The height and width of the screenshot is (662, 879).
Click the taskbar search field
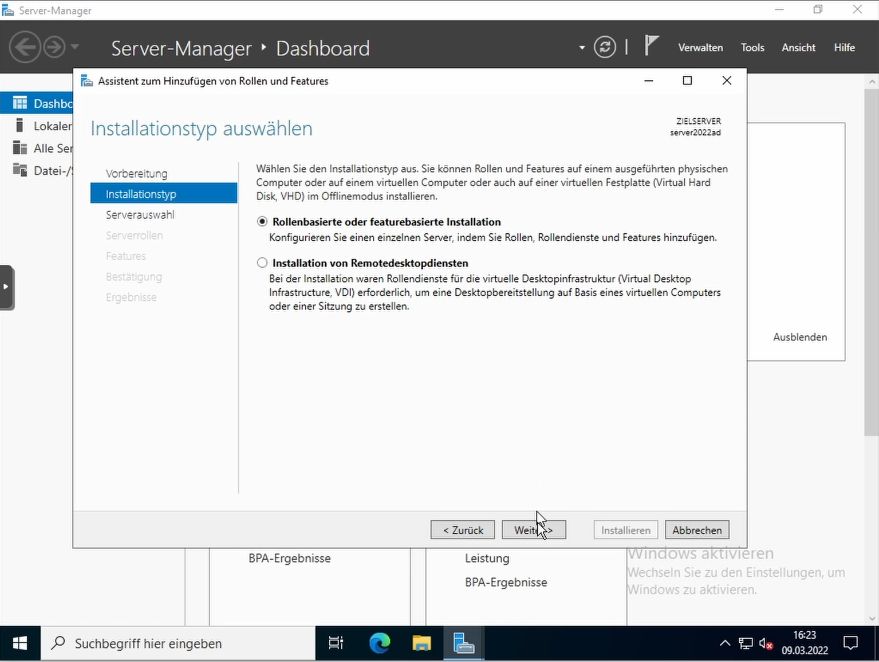click(178, 644)
